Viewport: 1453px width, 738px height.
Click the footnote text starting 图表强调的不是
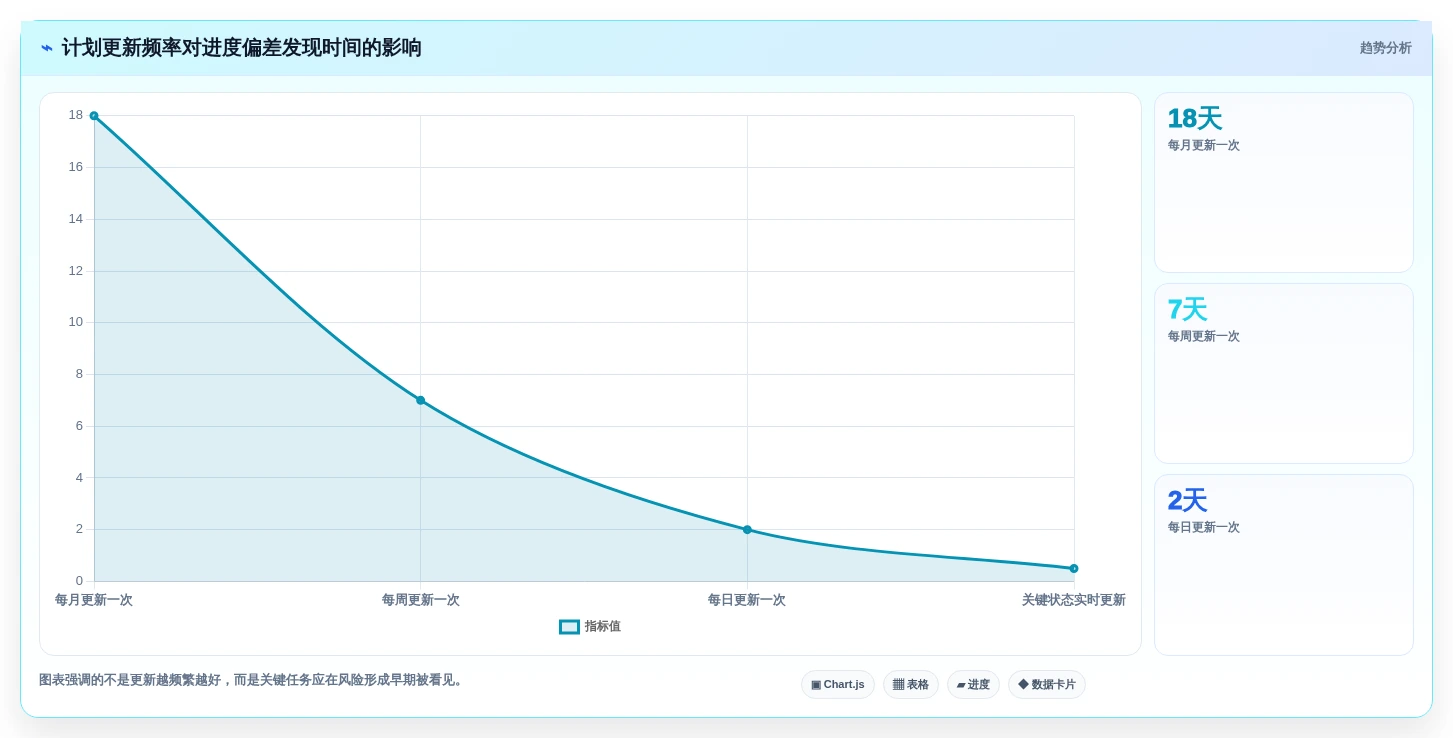click(x=253, y=680)
